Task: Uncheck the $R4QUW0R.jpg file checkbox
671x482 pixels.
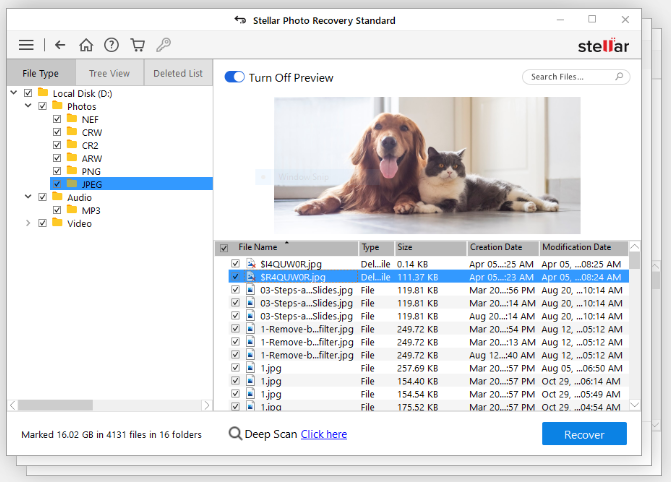Action: (x=235, y=277)
